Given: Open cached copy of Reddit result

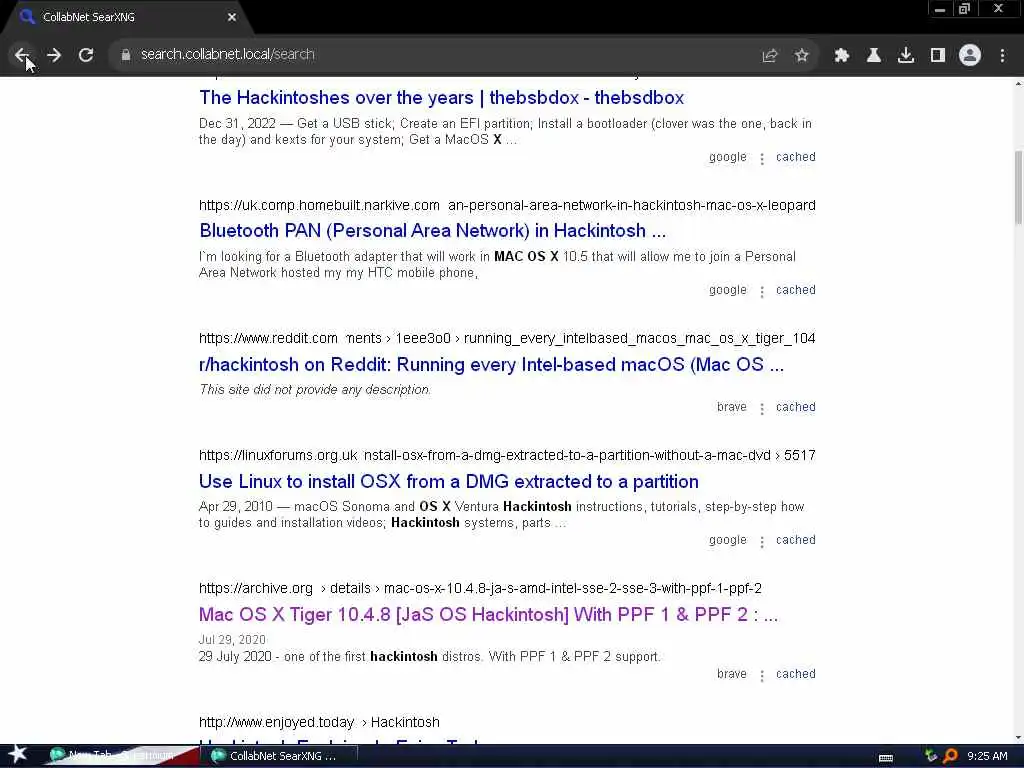Looking at the screenshot, I should [795, 407].
